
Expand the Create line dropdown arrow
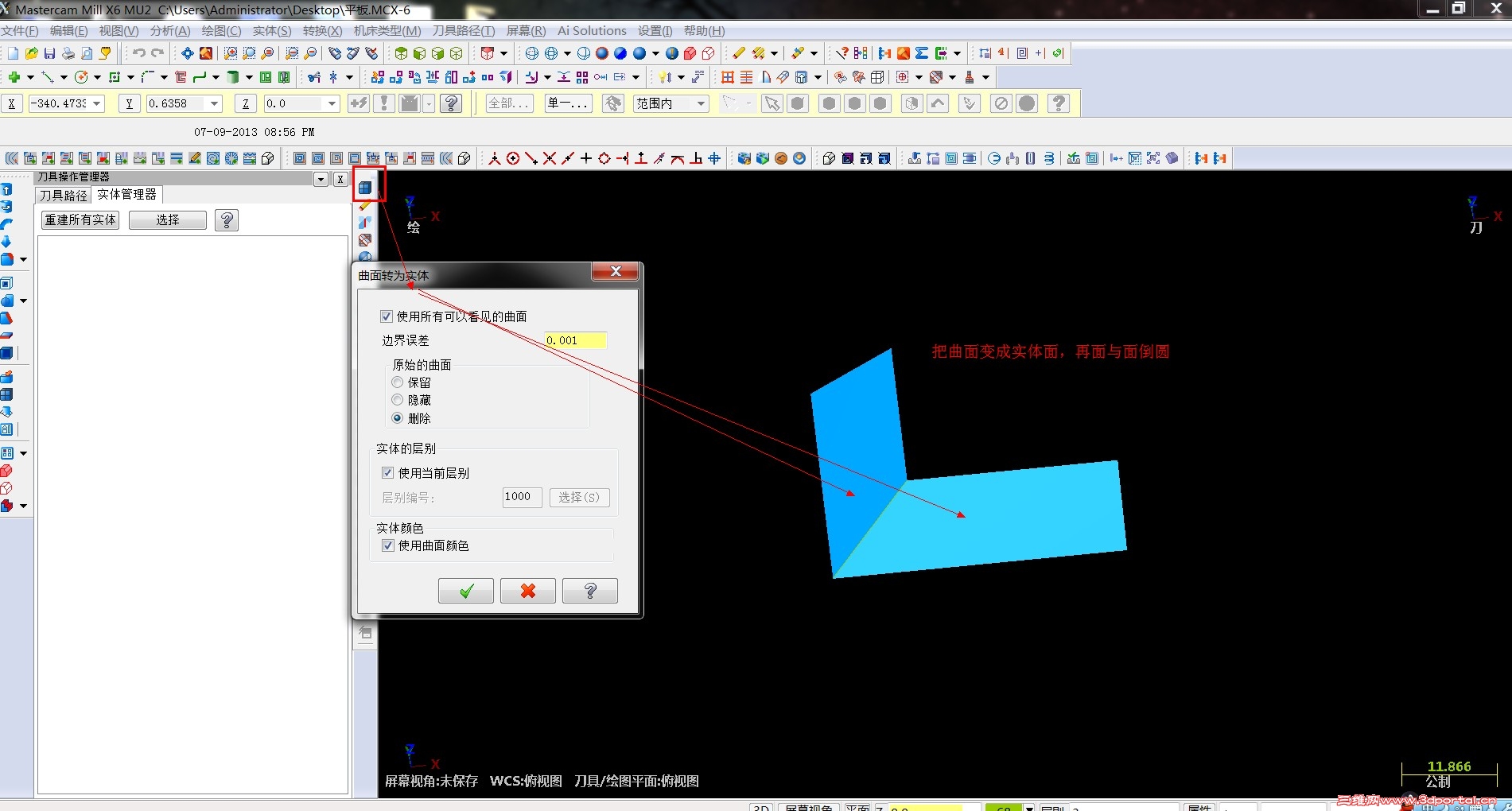[x=64, y=77]
